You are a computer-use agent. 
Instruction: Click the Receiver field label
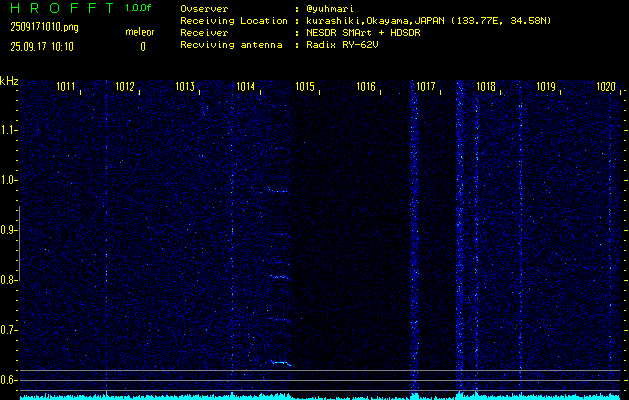pyautogui.click(x=204, y=33)
